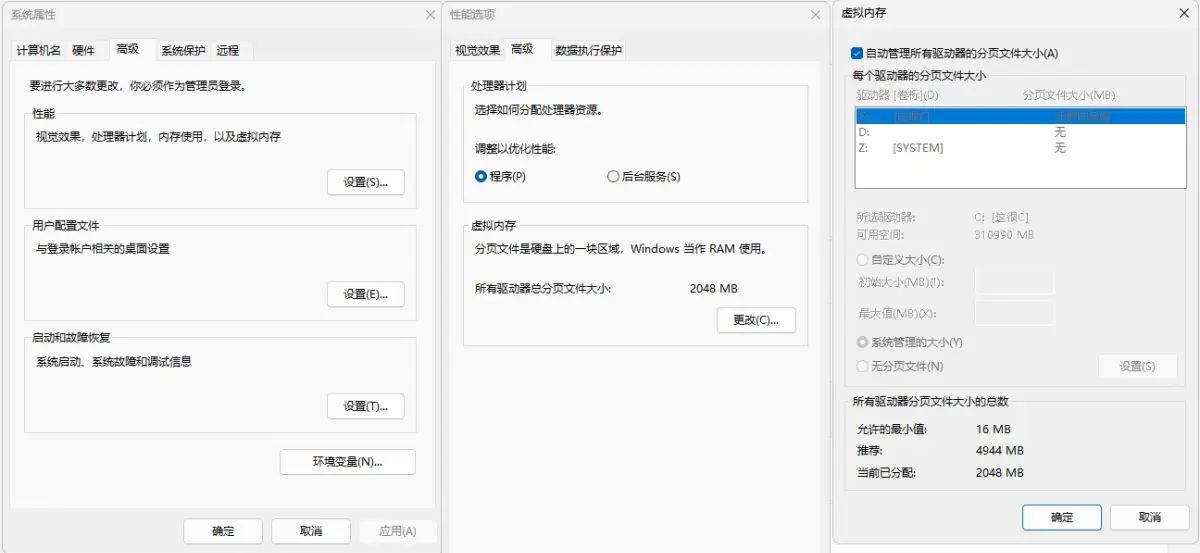Choose 无分页文件(N) radio option

pos(899,366)
